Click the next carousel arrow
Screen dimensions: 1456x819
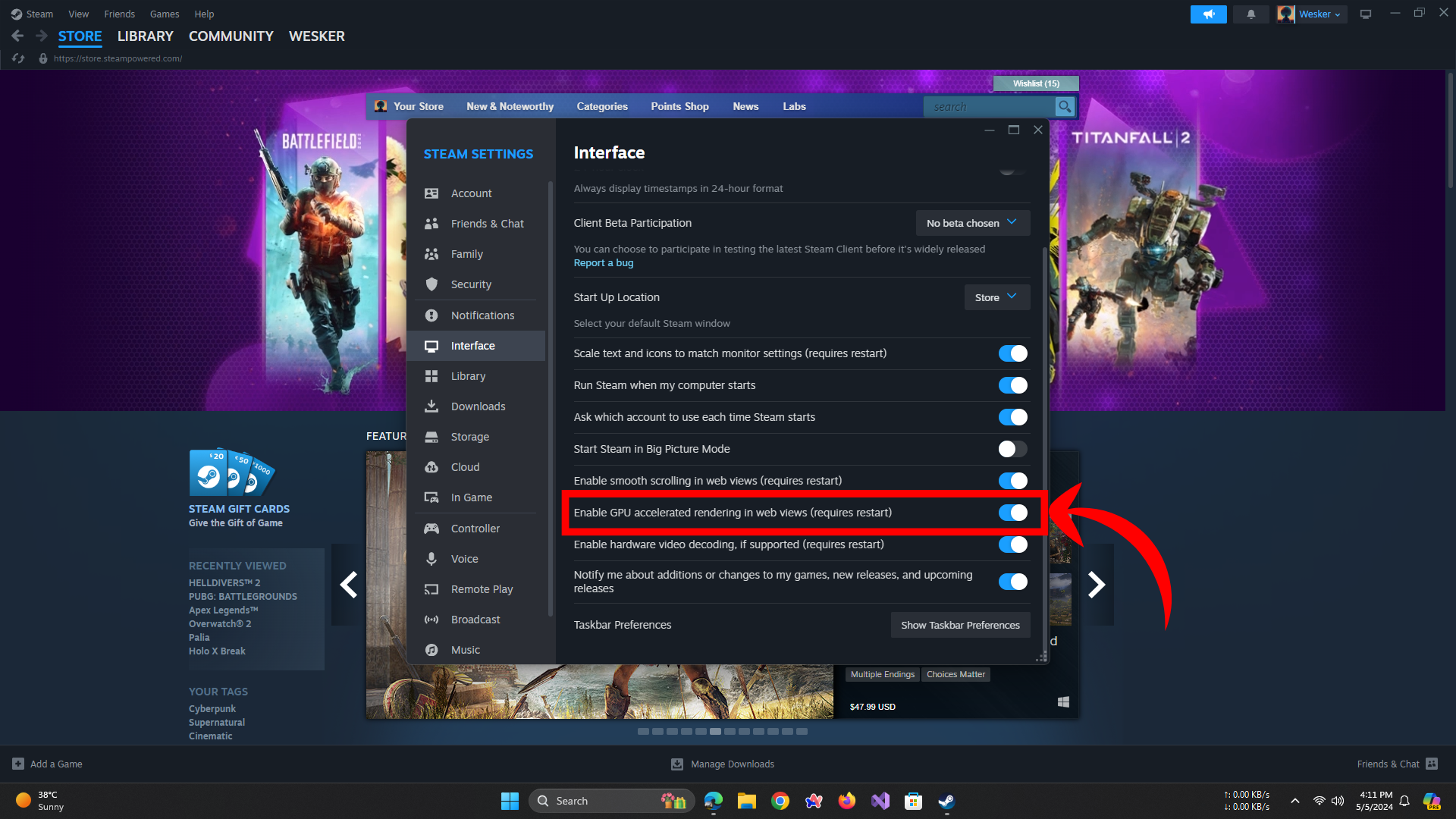[x=1097, y=585]
